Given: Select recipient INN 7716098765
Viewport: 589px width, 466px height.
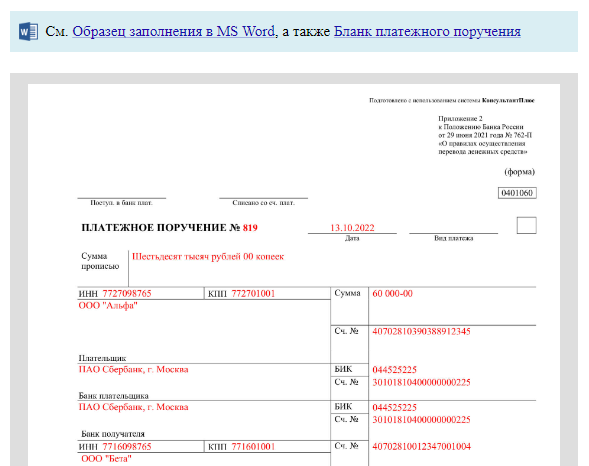Looking at the screenshot, I should pyautogui.click(x=127, y=447).
